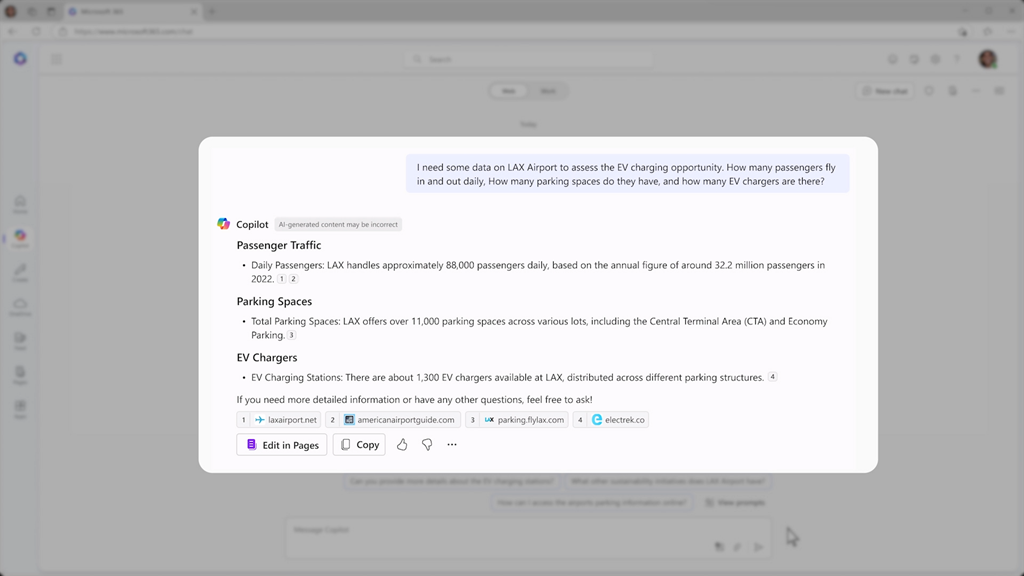Open the laxairport.net source chip
Viewport: 1024px width, 576px height.
[x=278, y=420]
